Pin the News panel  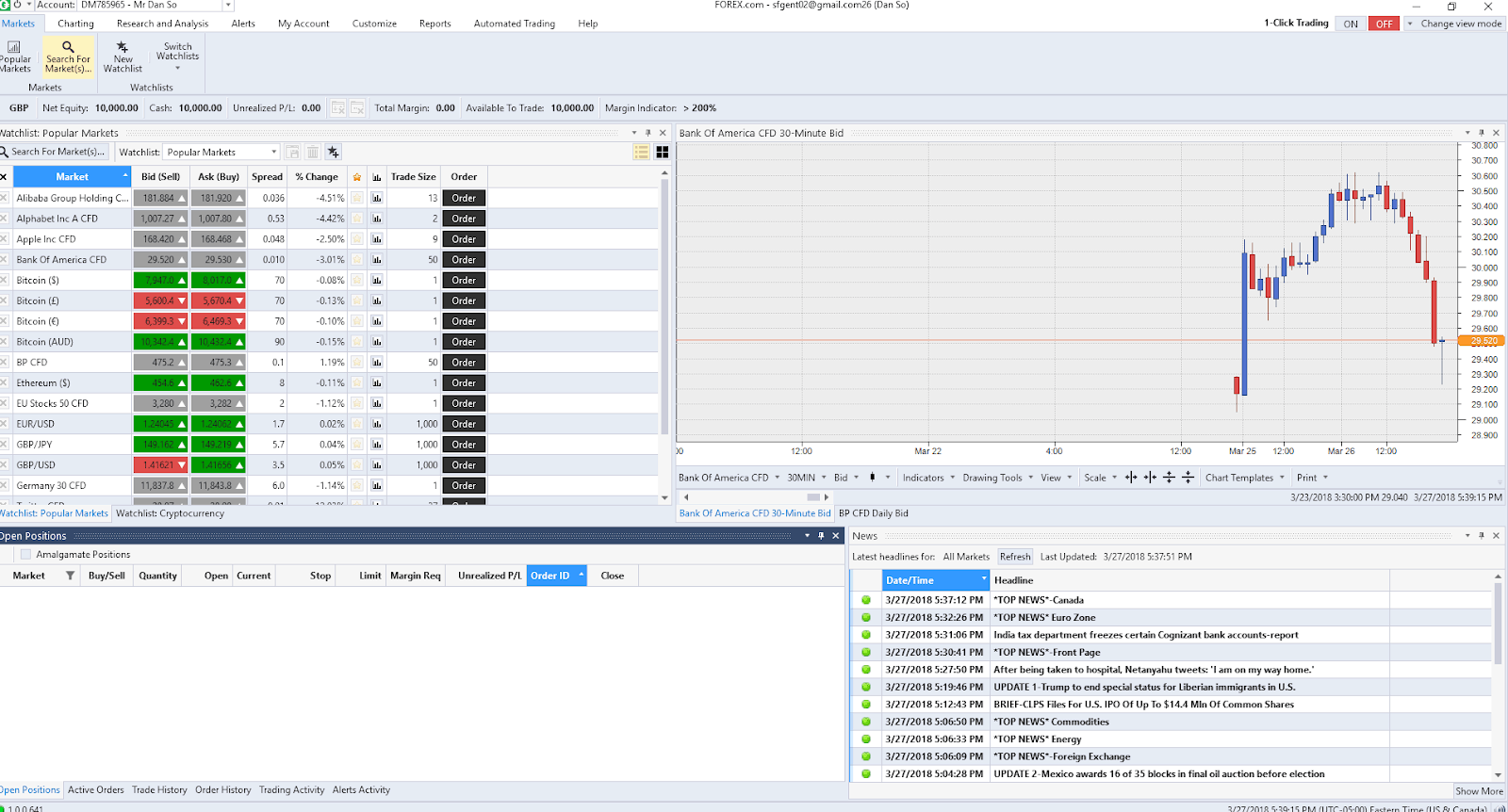pyautogui.click(x=1481, y=535)
